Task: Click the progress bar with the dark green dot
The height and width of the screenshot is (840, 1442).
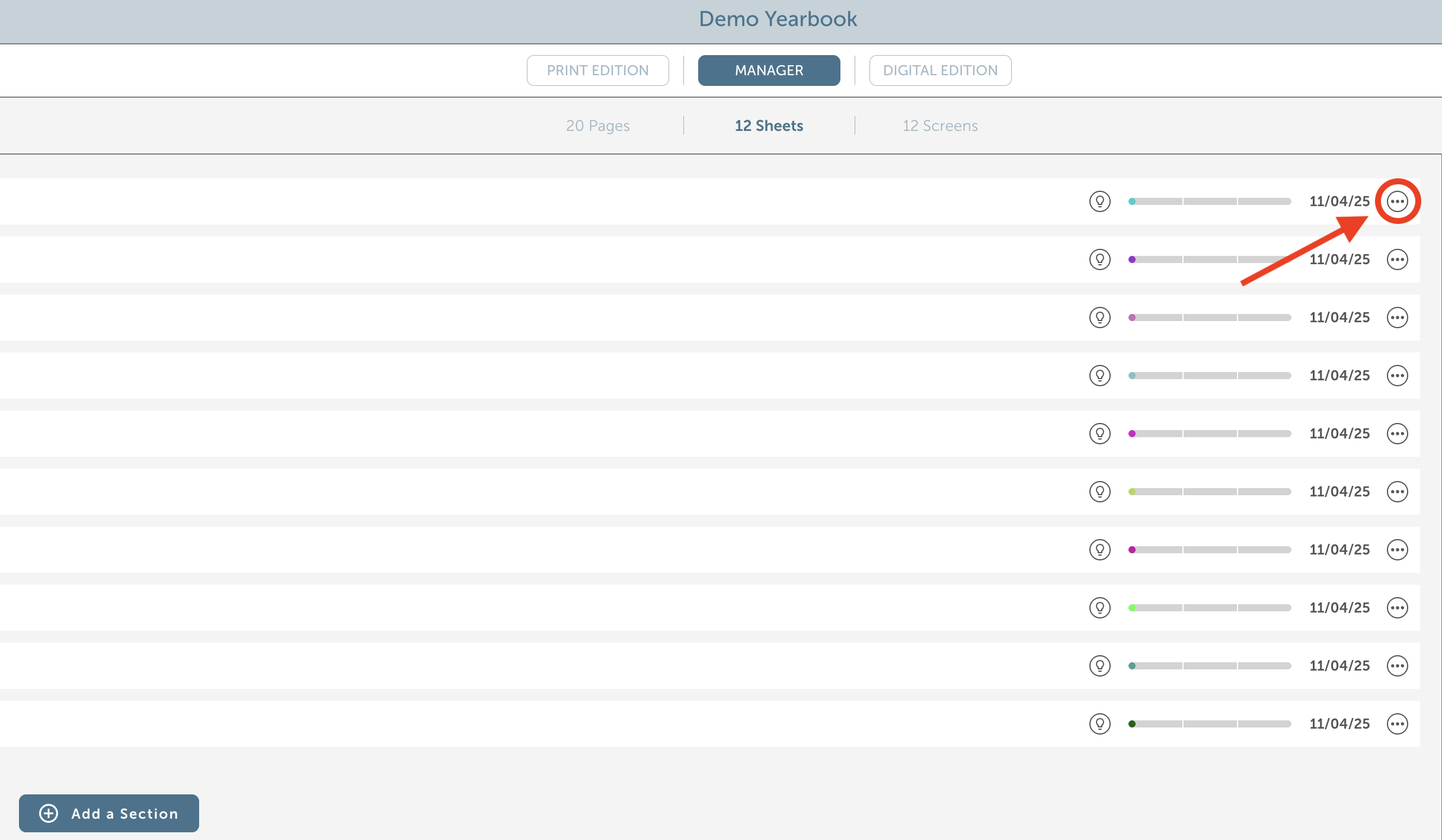Action: click(x=1210, y=724)
